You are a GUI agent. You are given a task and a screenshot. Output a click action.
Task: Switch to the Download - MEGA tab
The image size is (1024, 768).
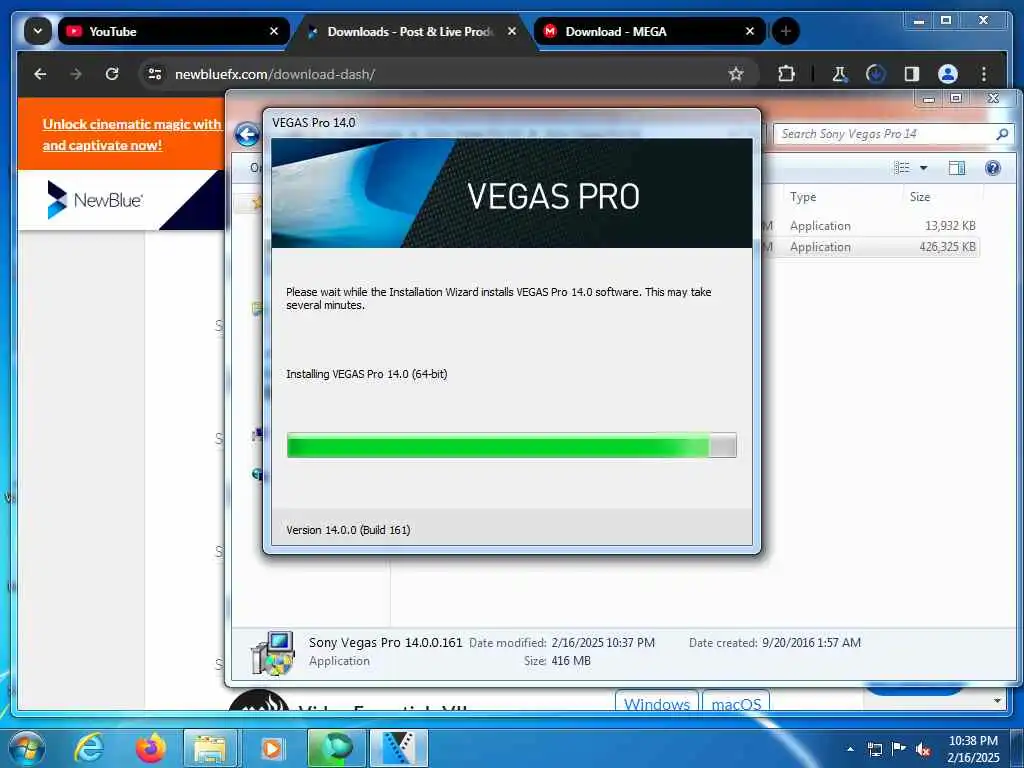tap(648, 31)
